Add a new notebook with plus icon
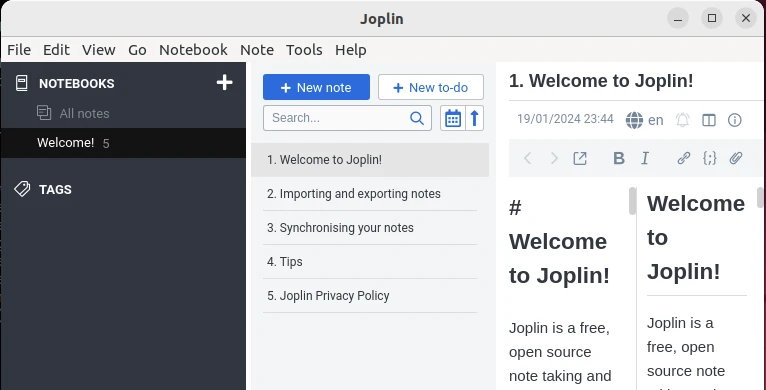The height and width of the screenshot is (390, 766). pyautogui.click(x=224, y=83)
